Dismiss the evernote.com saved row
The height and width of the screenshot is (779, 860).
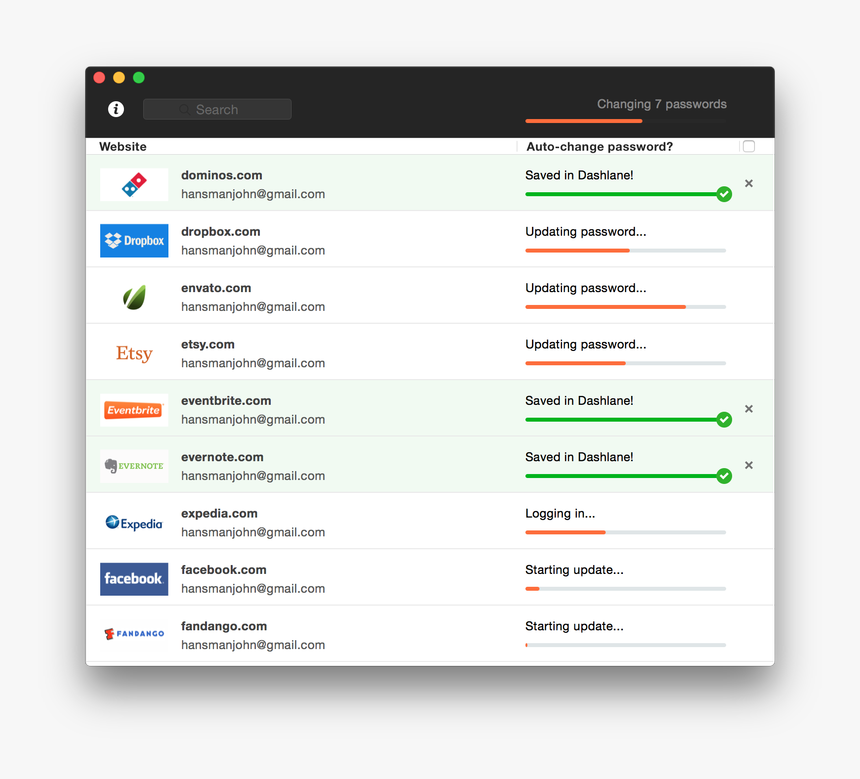pos(749,465)
